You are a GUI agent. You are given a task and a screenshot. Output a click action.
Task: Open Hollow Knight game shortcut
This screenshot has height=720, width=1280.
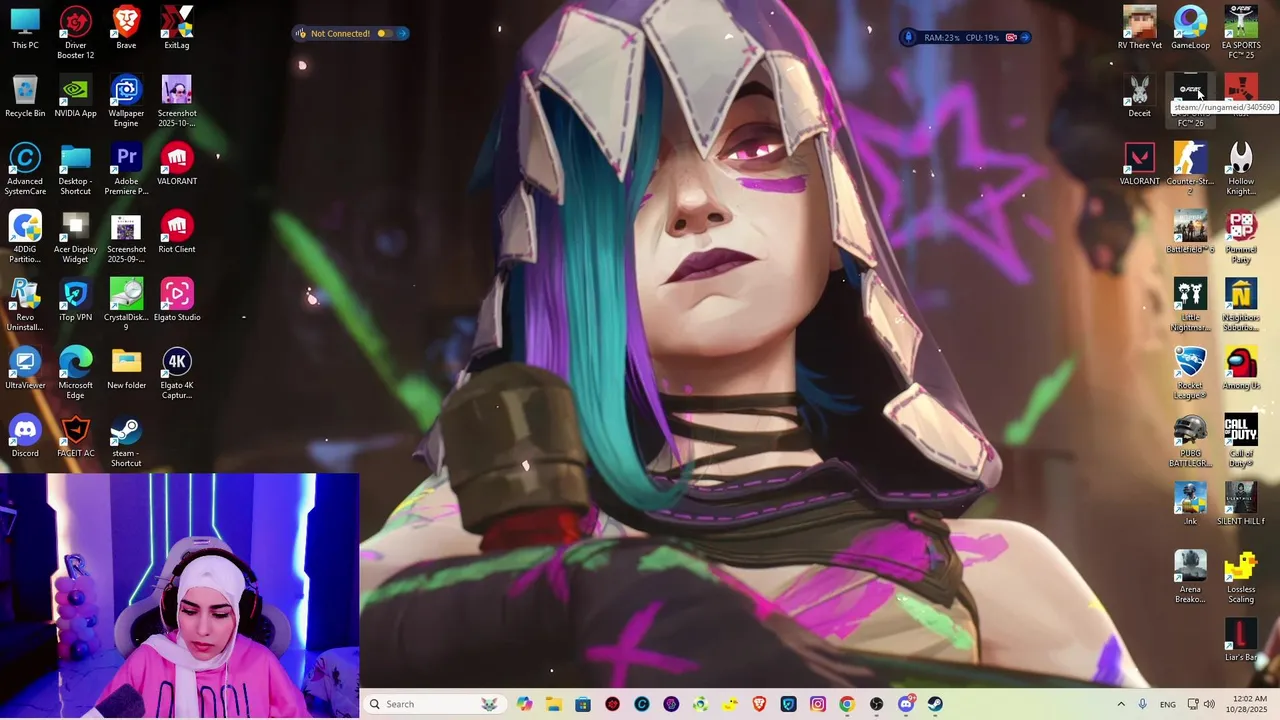1241,168
